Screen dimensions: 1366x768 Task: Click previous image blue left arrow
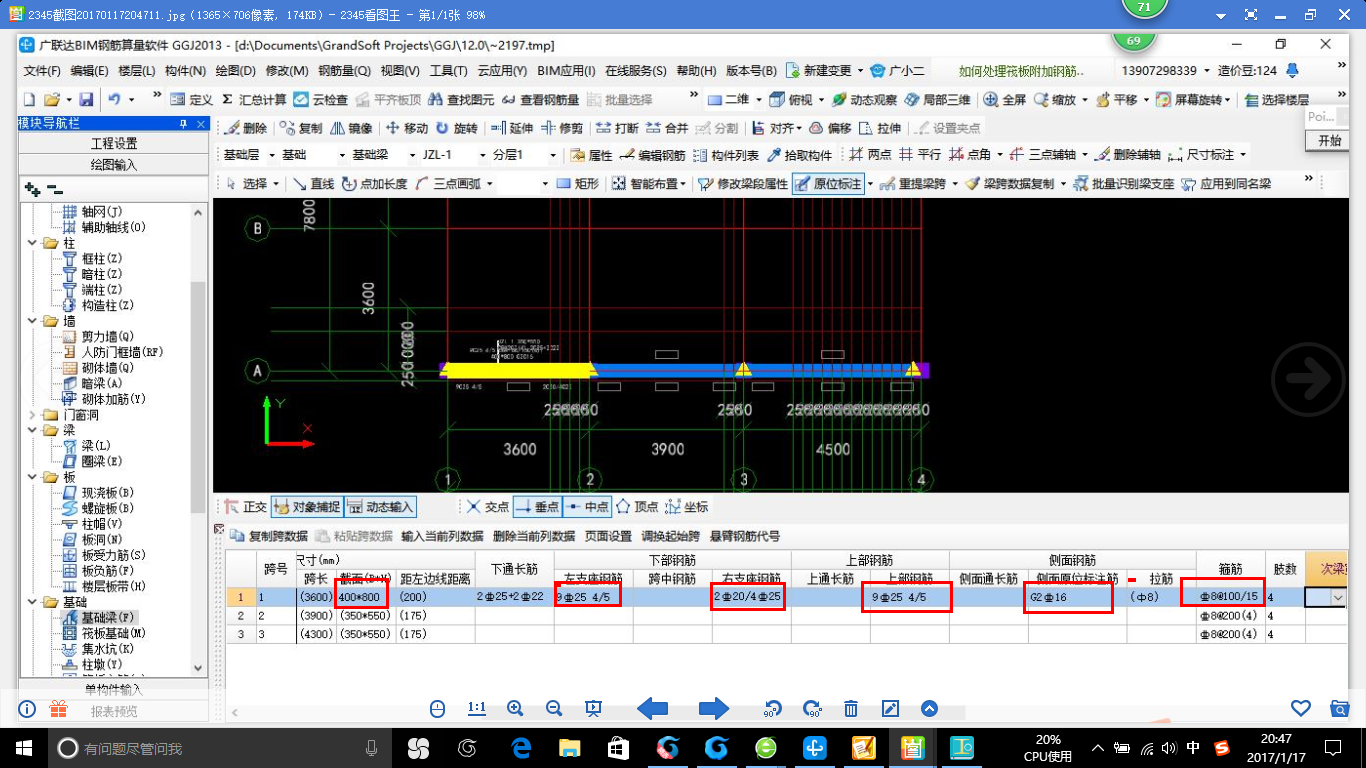coord(653,708)
